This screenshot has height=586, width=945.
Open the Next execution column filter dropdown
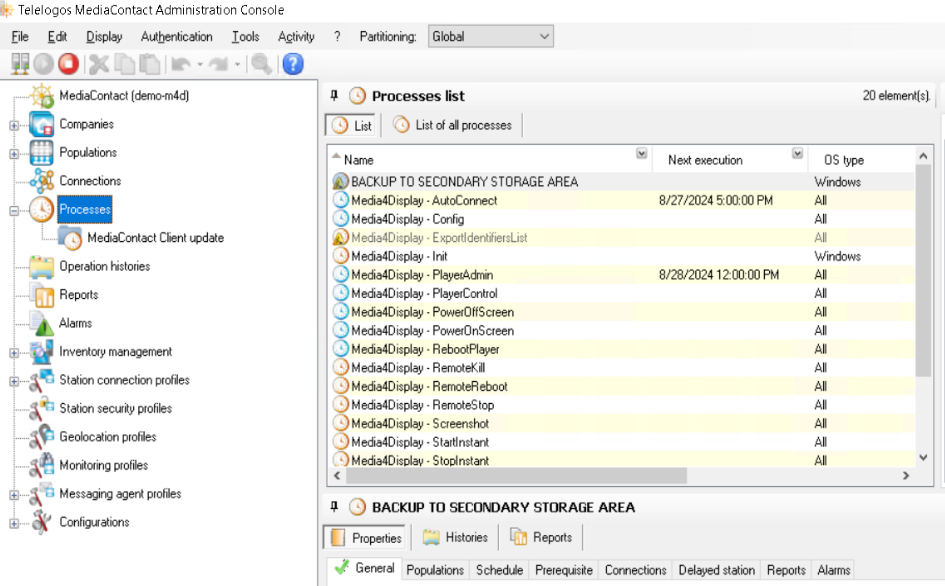pos(797,154)
